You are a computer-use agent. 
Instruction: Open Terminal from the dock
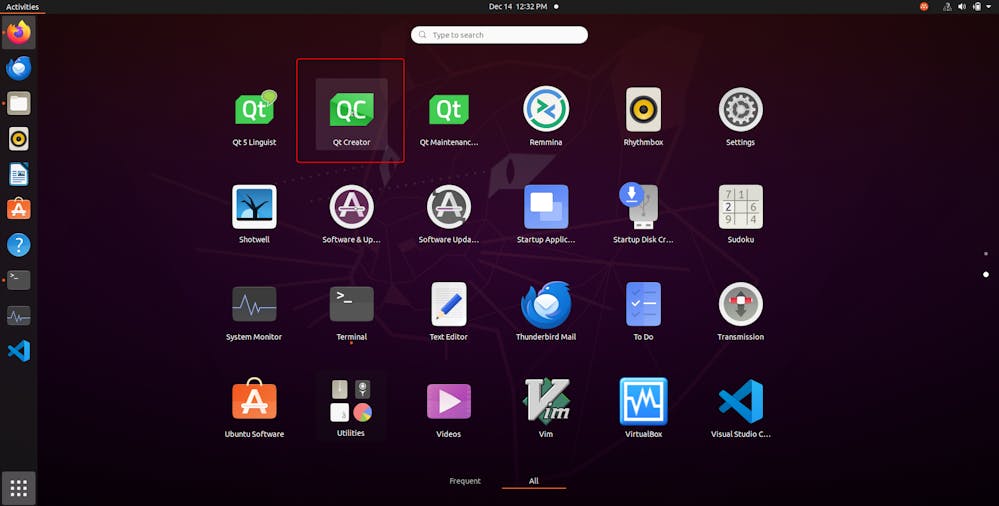(18, 280)
